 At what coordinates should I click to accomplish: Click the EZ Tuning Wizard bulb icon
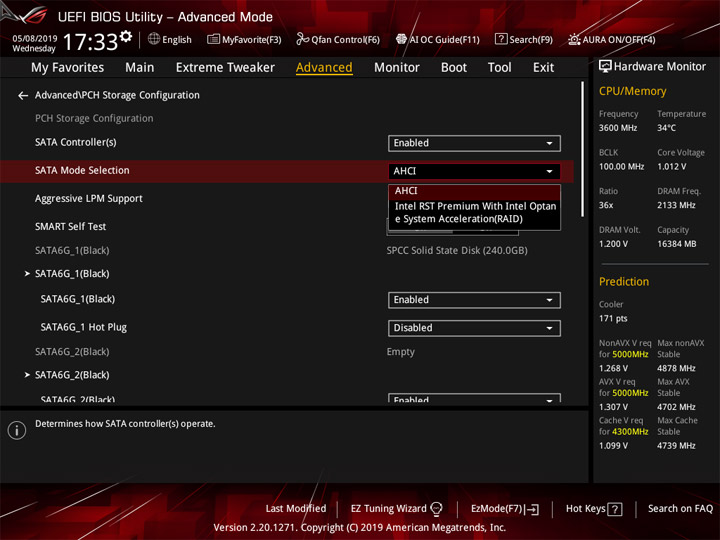[x=436, y=509]
